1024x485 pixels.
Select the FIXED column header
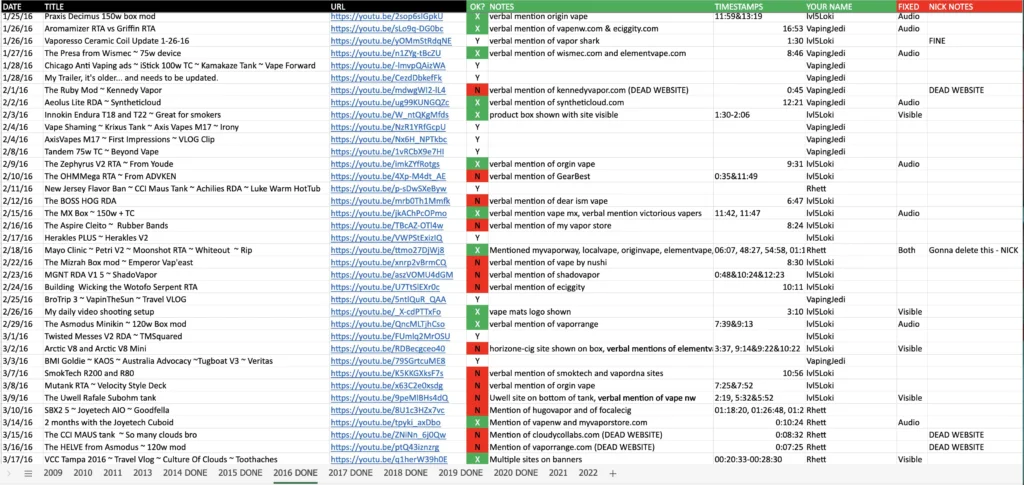click(x=912, y=6)
